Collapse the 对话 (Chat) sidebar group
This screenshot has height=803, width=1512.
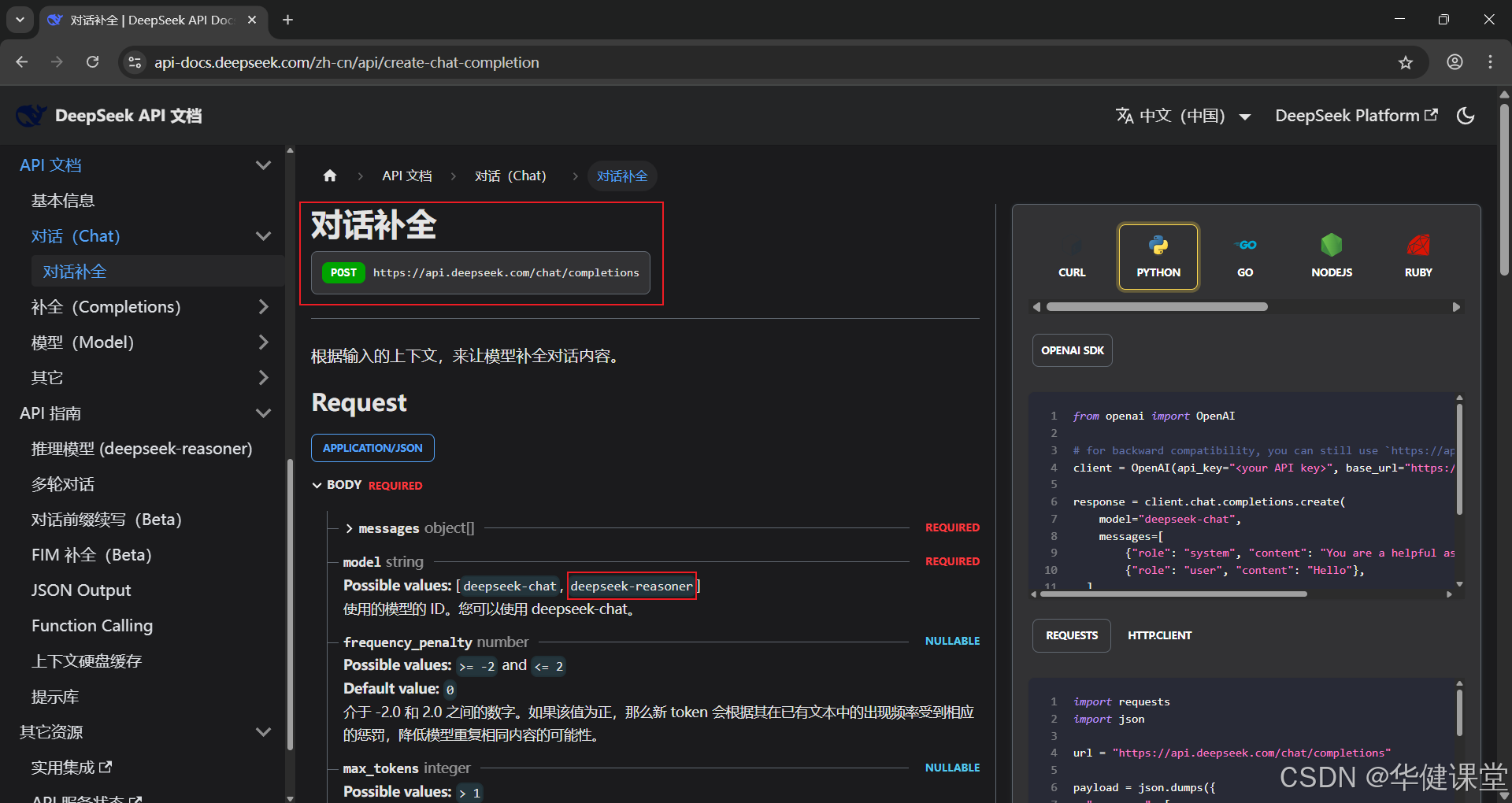(x=263, y=236)
